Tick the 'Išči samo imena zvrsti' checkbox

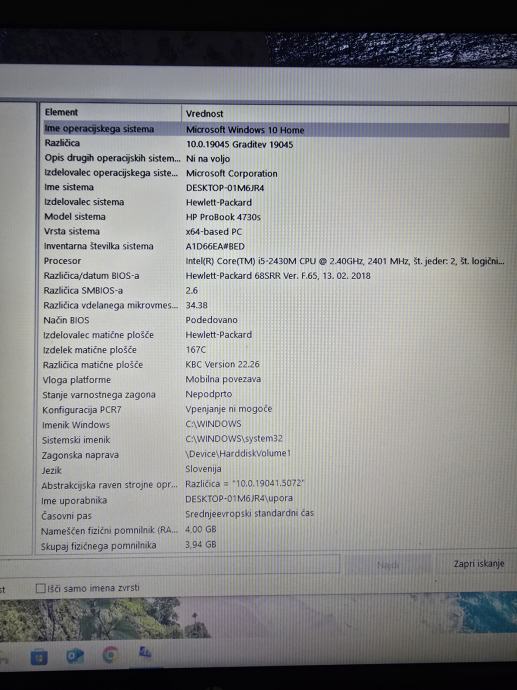[40, 588]
